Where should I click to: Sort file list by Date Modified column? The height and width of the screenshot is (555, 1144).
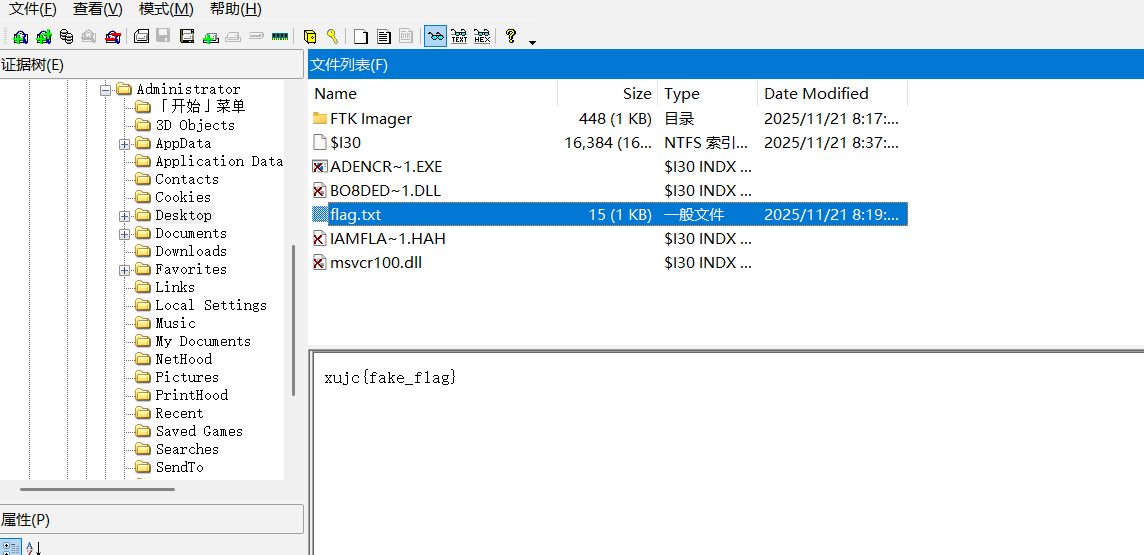click(x=816, y=94)
